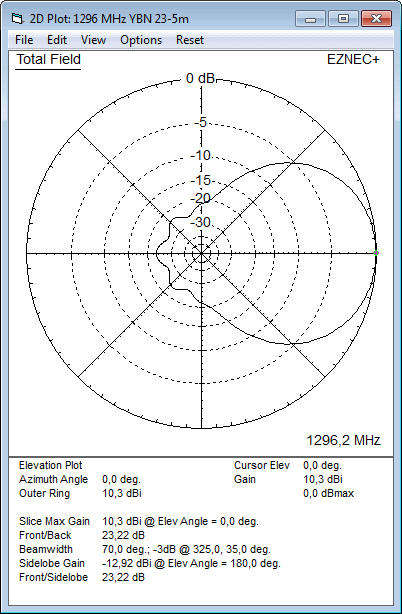Open the File menu
This screenshot has width=402, height=614.
click(24, 40)
